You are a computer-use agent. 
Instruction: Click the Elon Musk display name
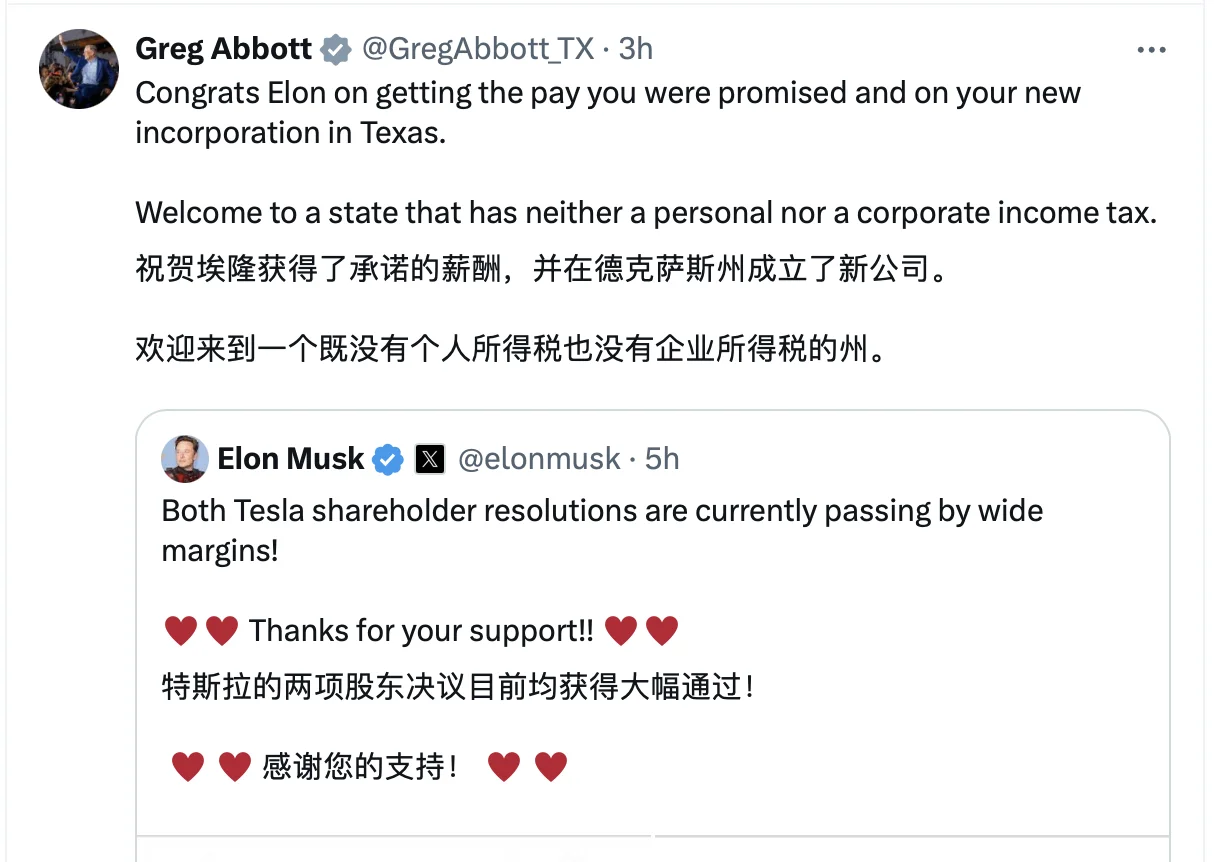(290, 459)
